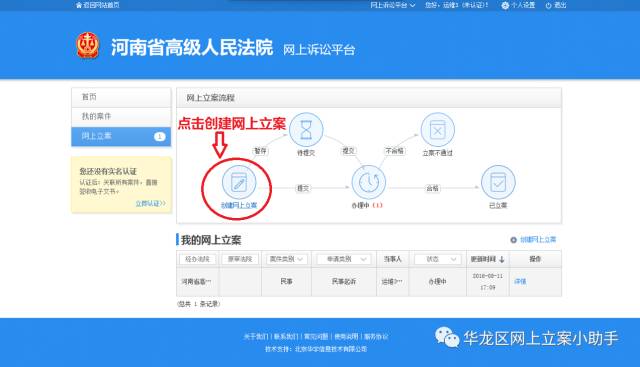The image size is (640, 367).
Task: Click the 原审法院 filter input field
Action: 240,259
